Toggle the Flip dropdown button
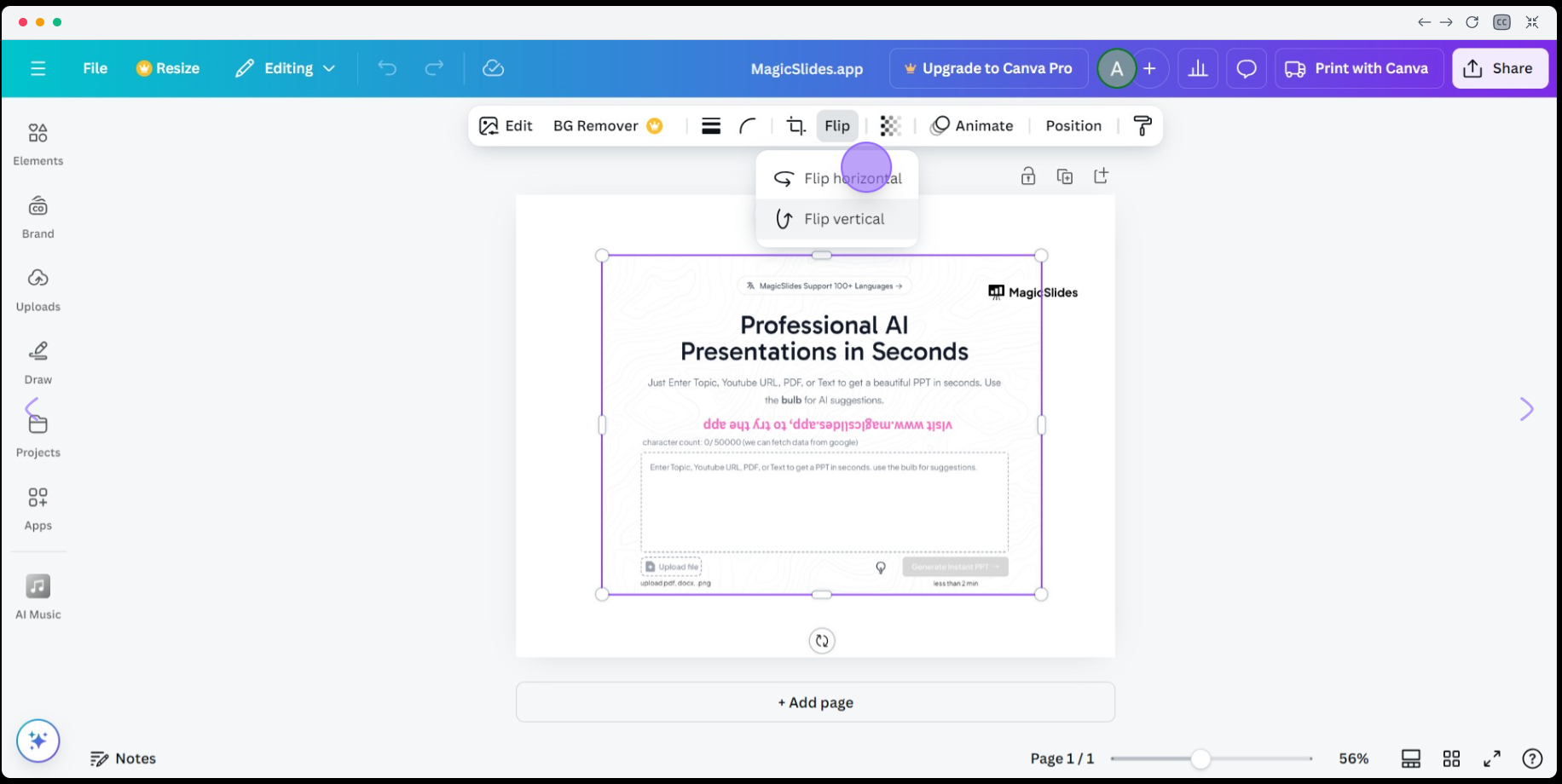 [x=837, y=126]
